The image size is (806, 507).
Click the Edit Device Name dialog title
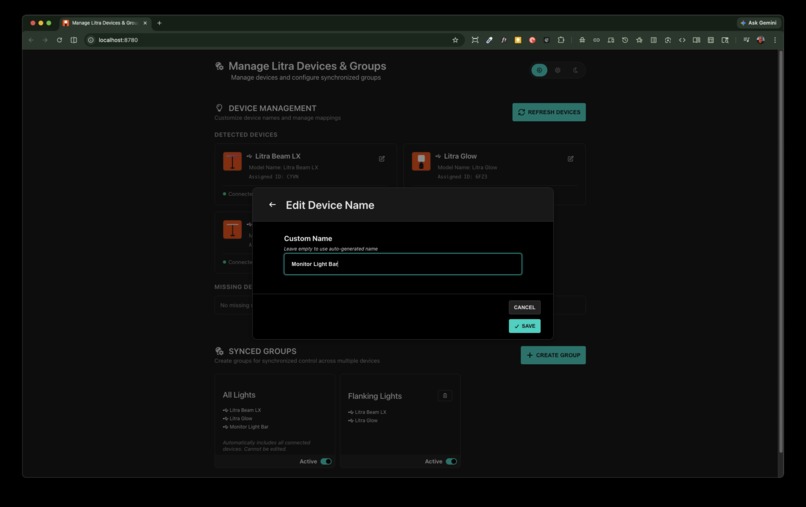[x=330, y=205]
